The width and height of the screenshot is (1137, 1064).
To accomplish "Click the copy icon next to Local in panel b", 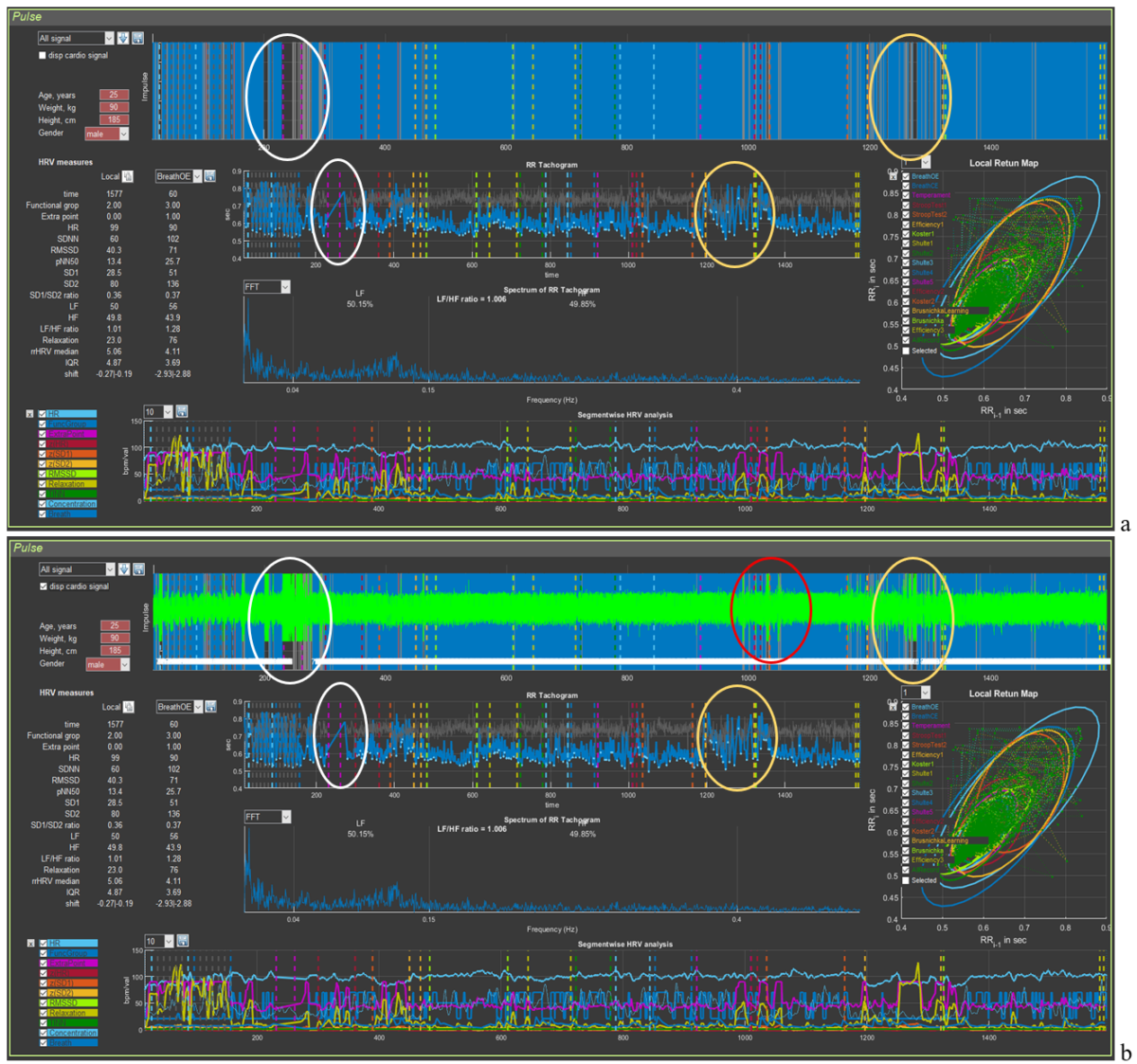I will tap(129, 707).
